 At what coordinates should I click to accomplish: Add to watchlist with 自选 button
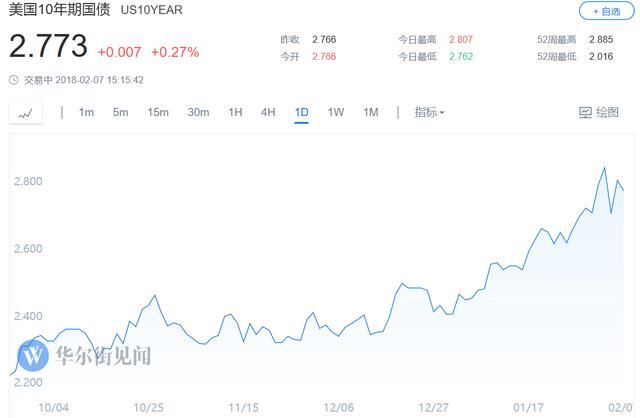[607, 11]
